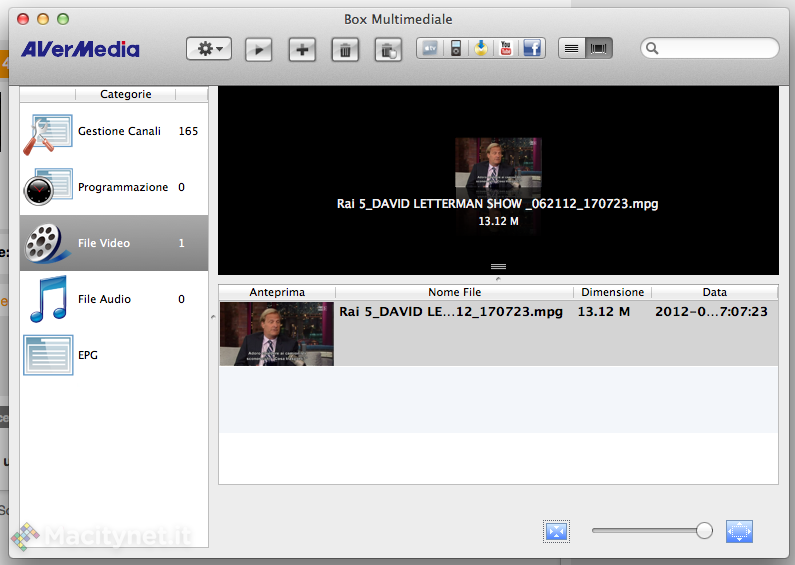795x565 pixels.
Task: Collapse sidebar using the small splitter arrow
Action: coord(213,317)
